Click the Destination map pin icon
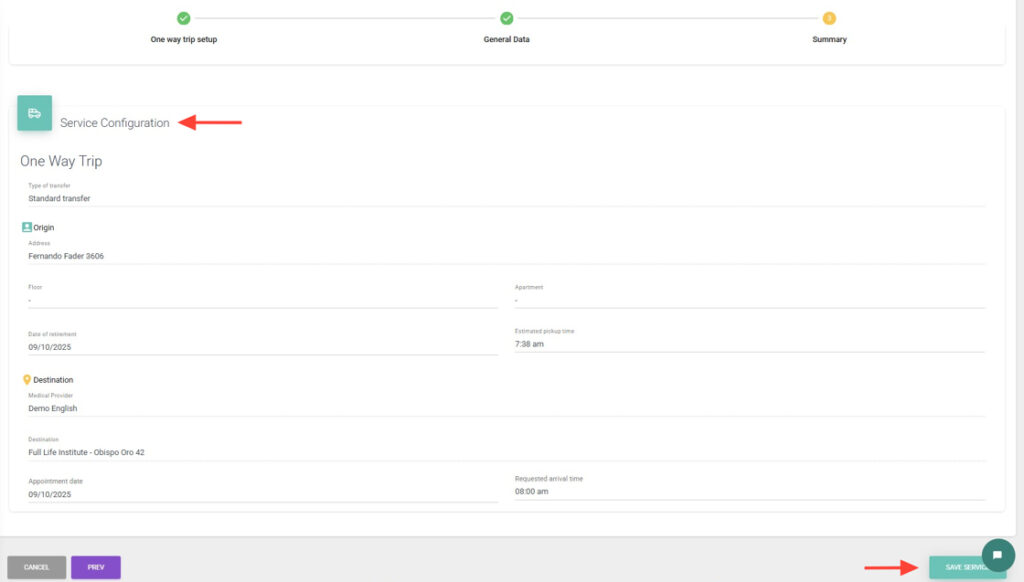 coord(27,380)
